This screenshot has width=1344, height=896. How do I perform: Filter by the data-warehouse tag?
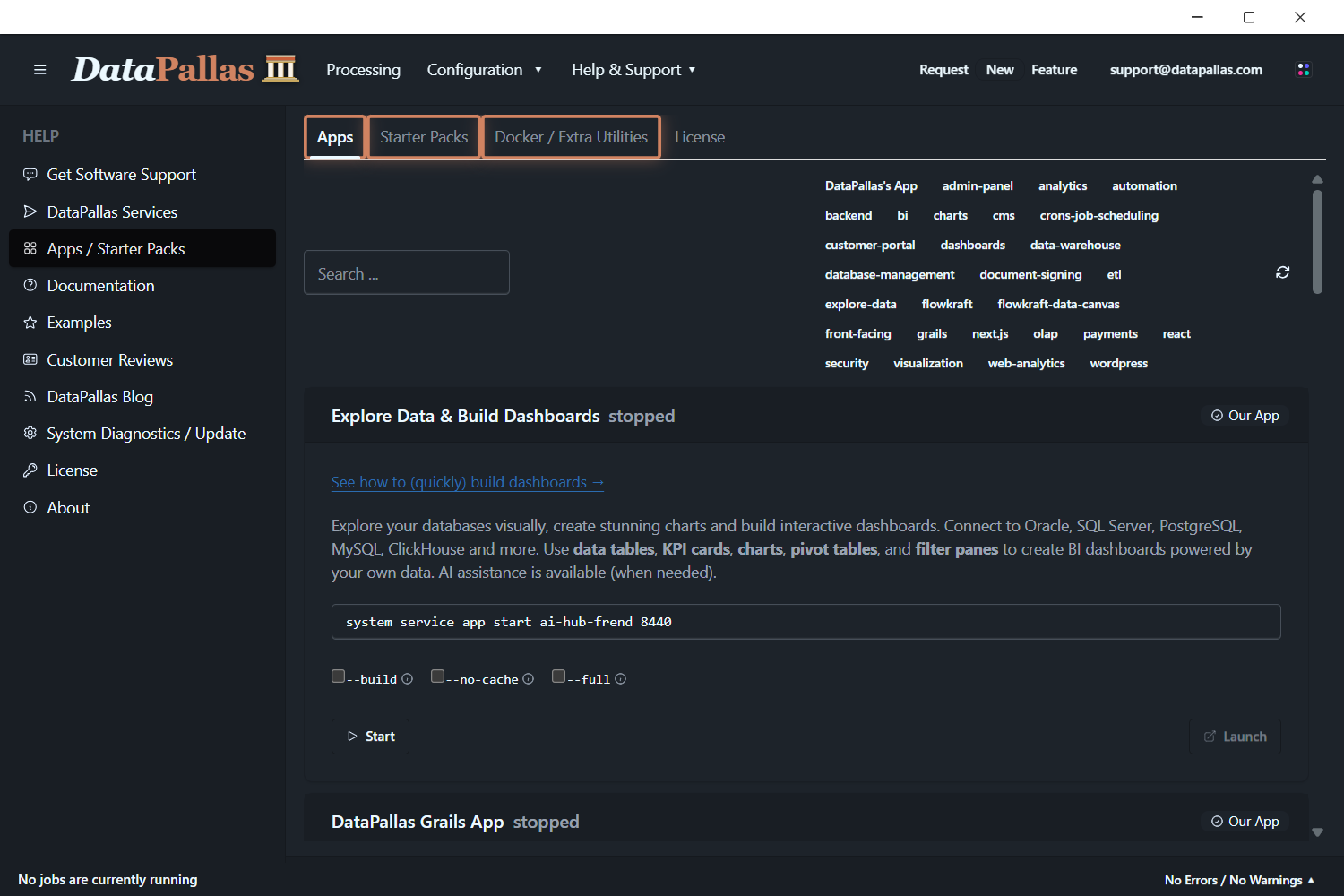[1075, 245]
